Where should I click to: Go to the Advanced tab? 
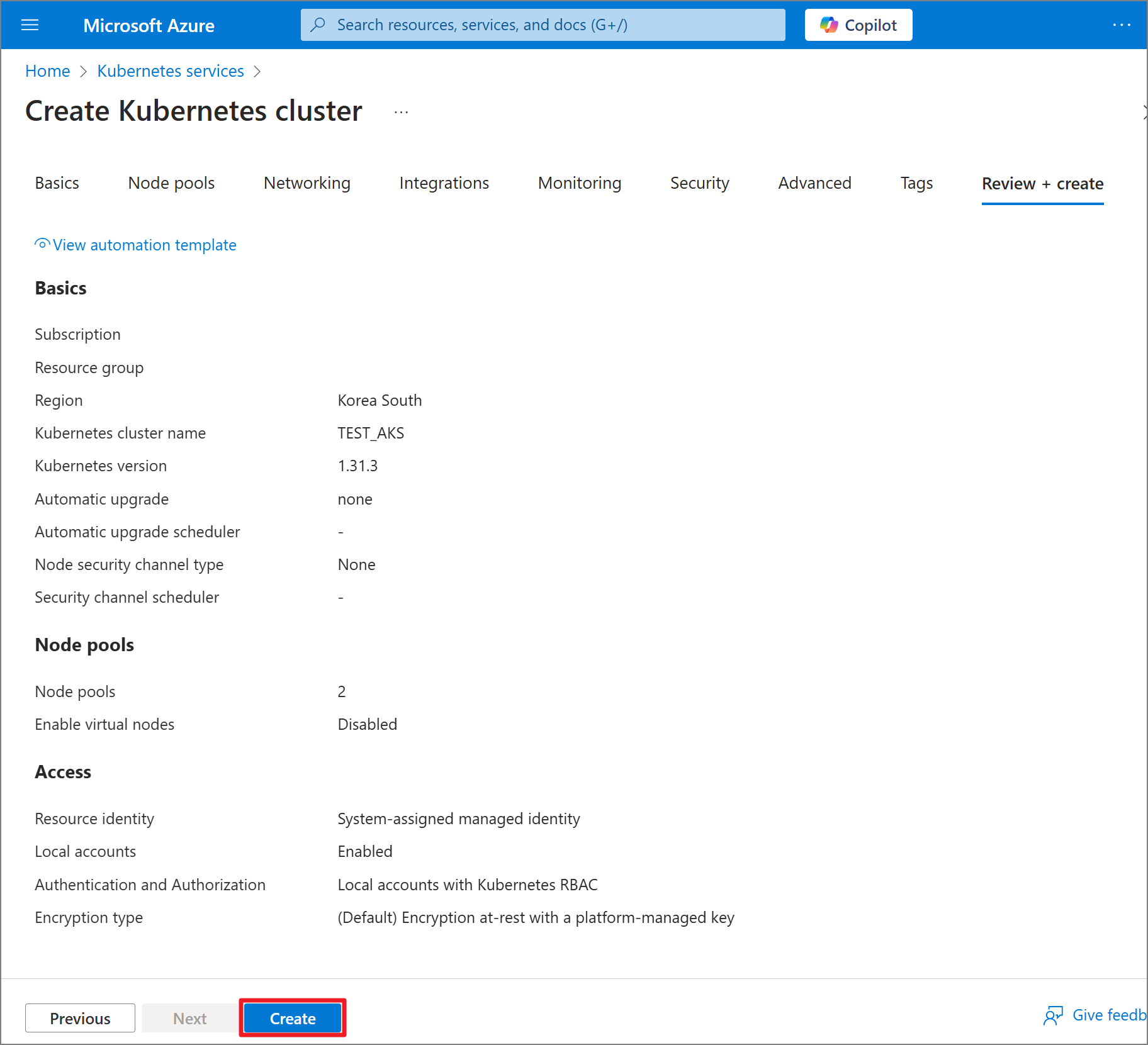point(814,183)
